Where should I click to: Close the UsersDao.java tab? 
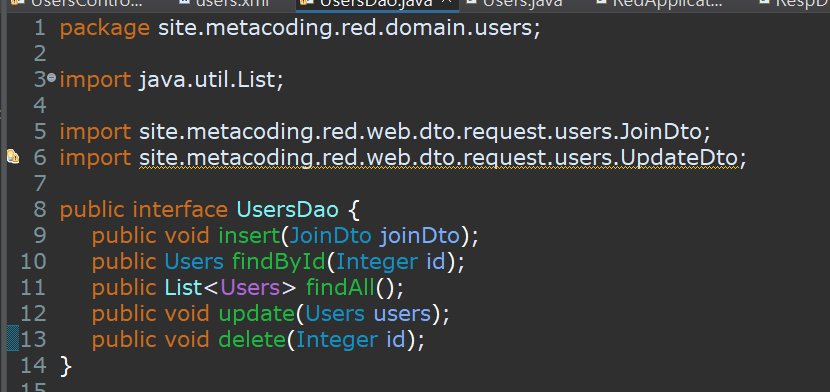(x=447, y=3)
